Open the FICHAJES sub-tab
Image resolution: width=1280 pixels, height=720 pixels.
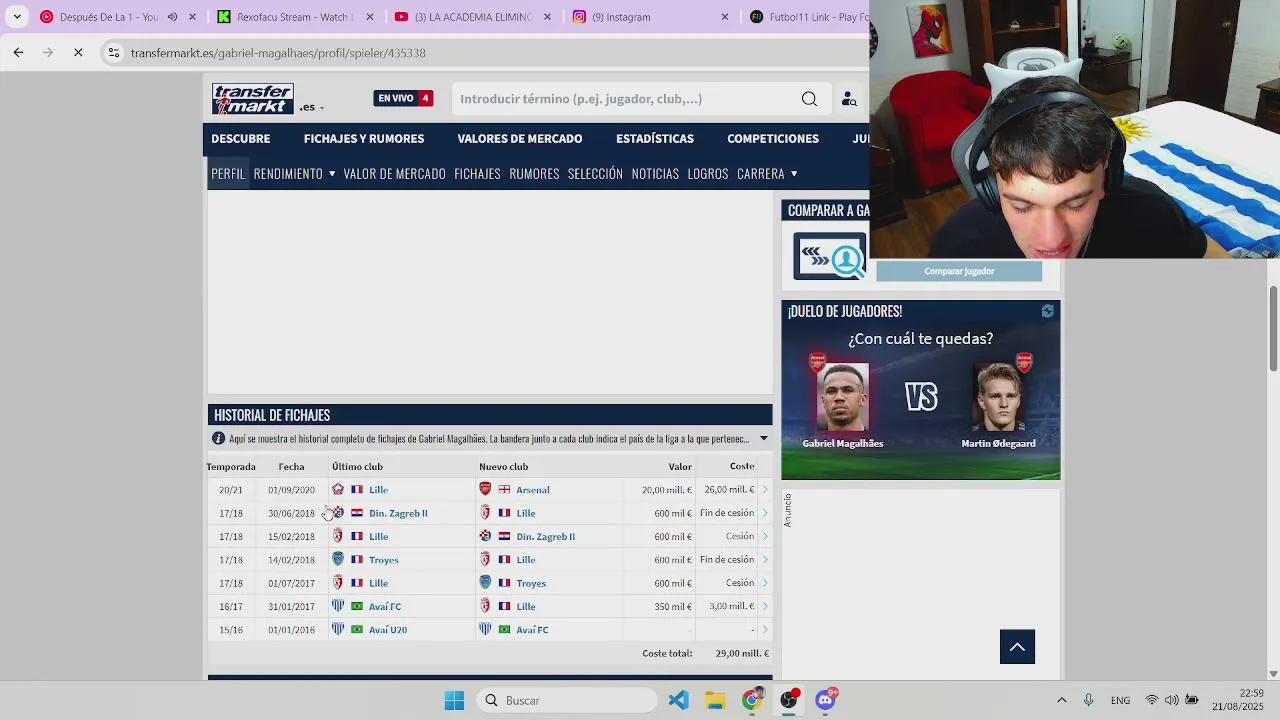[477, 174]
